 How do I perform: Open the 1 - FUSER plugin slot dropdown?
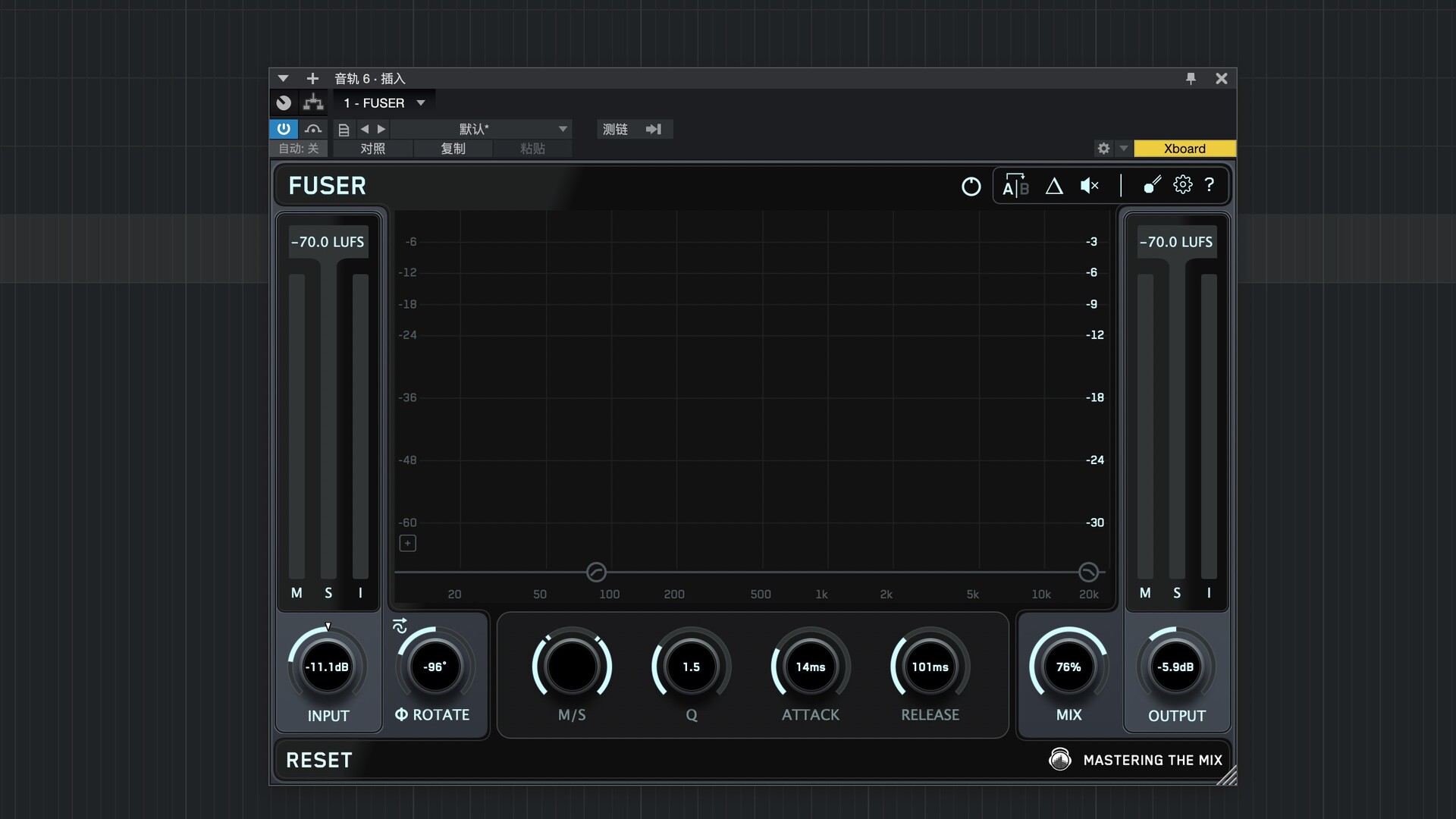pyautogui.click(x=384, y=103)
